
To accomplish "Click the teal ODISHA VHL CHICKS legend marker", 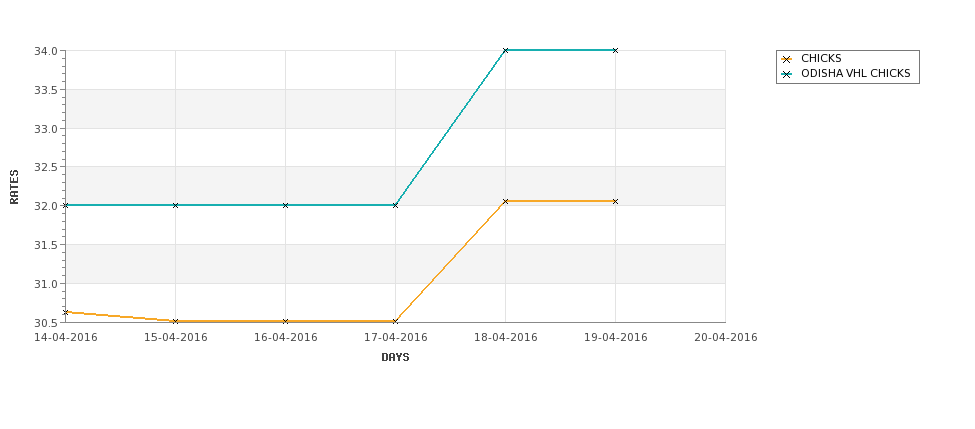I will [787, 74].
